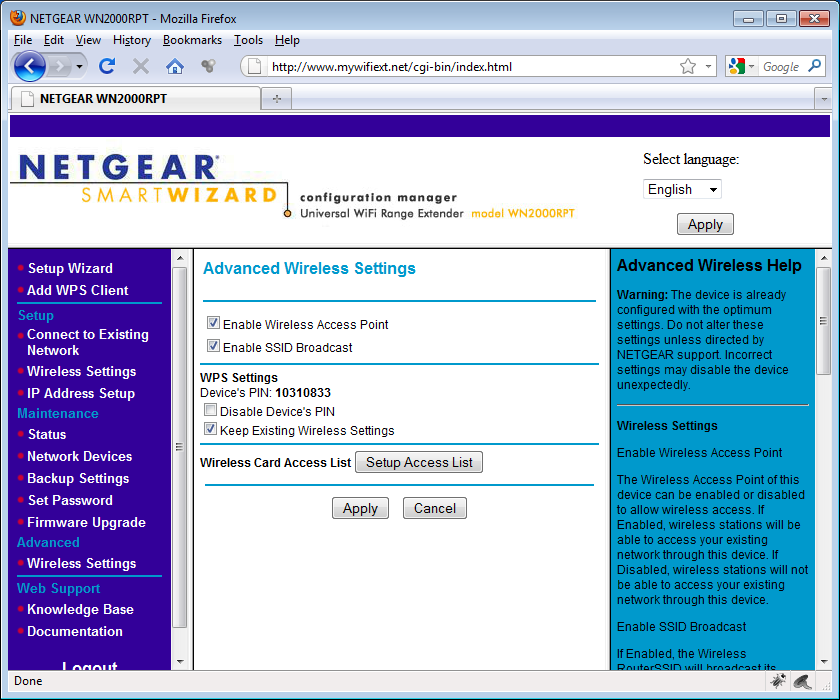This screenshot has width=840, height=700.
Task: Open Connect to Existing Network link
Action: point(88,342)
